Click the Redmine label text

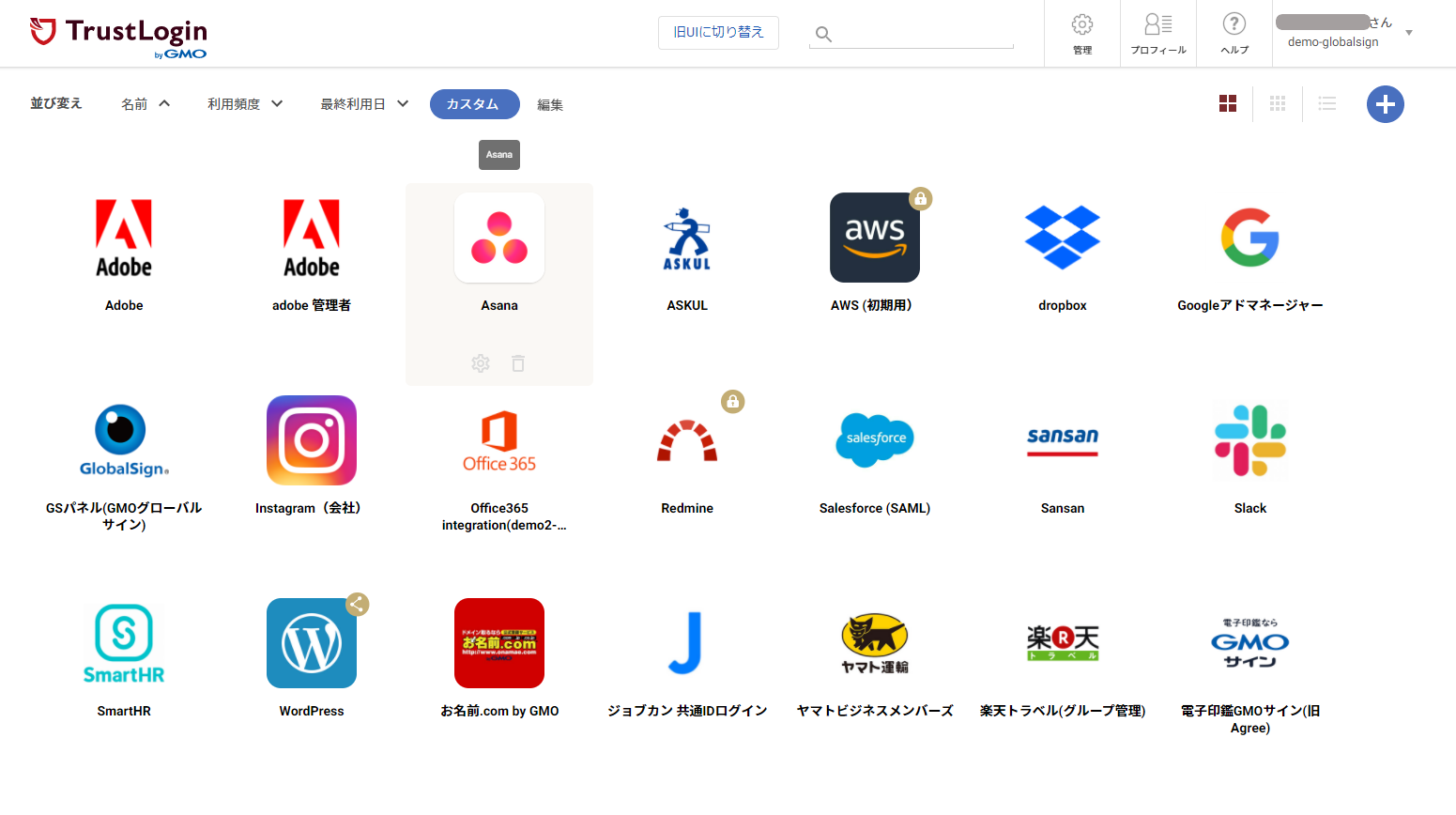point(687,509)
